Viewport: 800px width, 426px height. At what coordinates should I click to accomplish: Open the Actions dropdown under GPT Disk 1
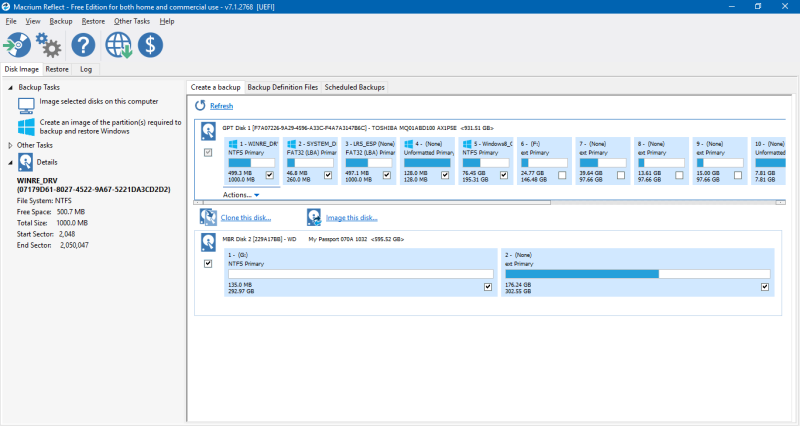[x=241, y=195]
